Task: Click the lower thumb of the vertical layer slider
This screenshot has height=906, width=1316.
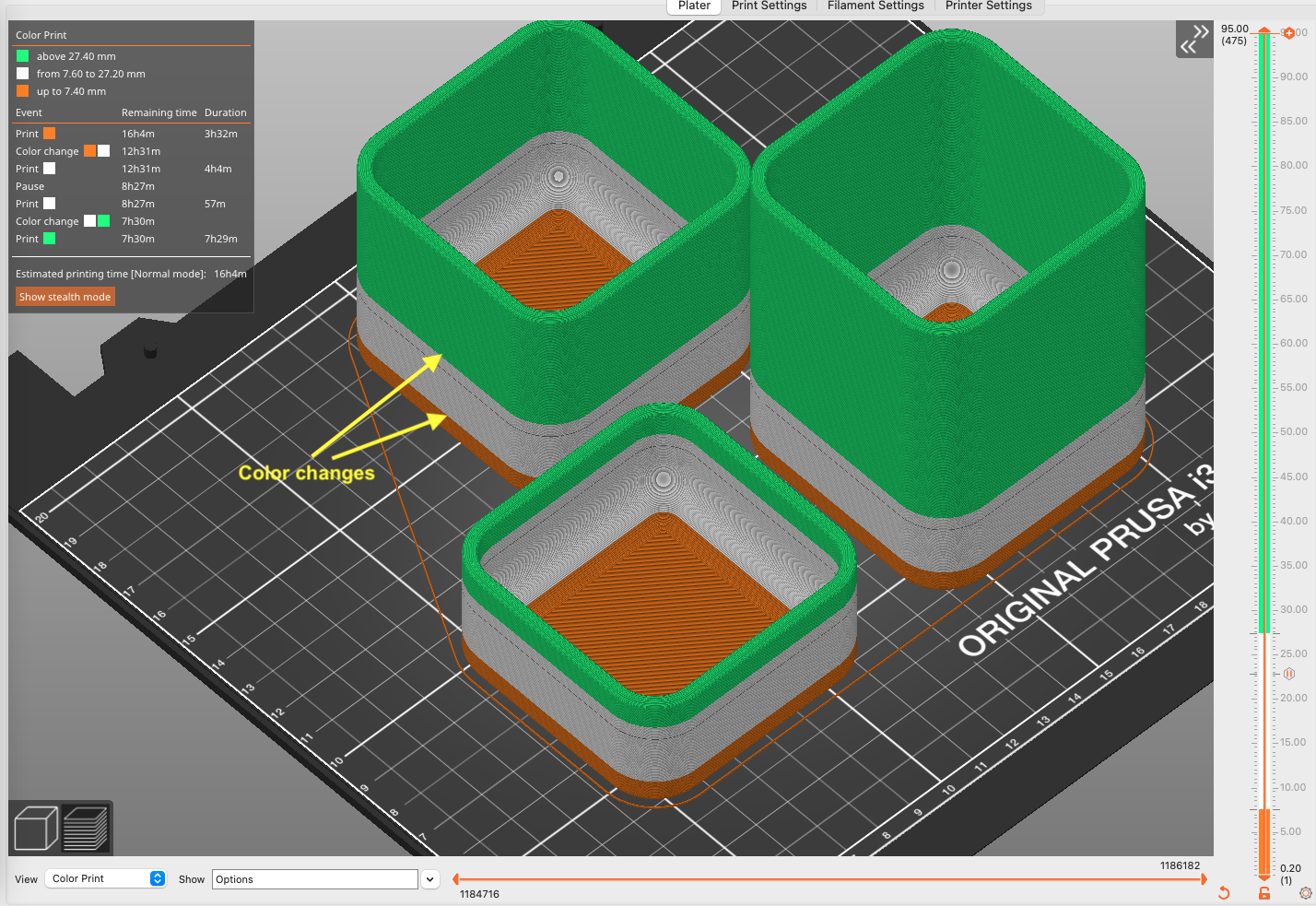Action: pyautogui.click(x=1264, y=877)
